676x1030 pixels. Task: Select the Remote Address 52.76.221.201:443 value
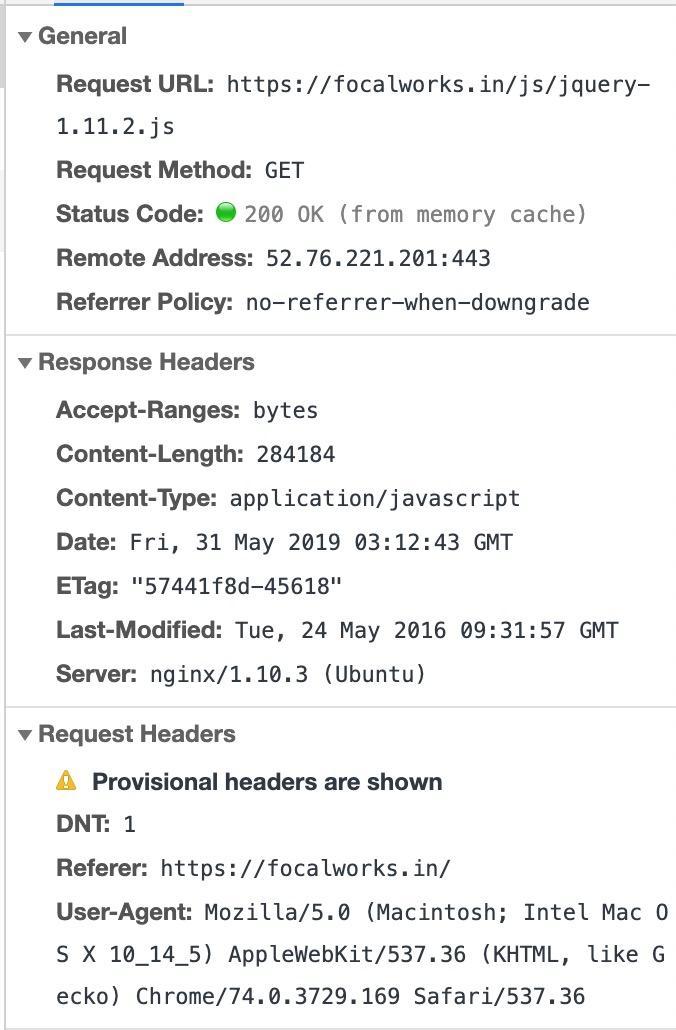[378, 259]
